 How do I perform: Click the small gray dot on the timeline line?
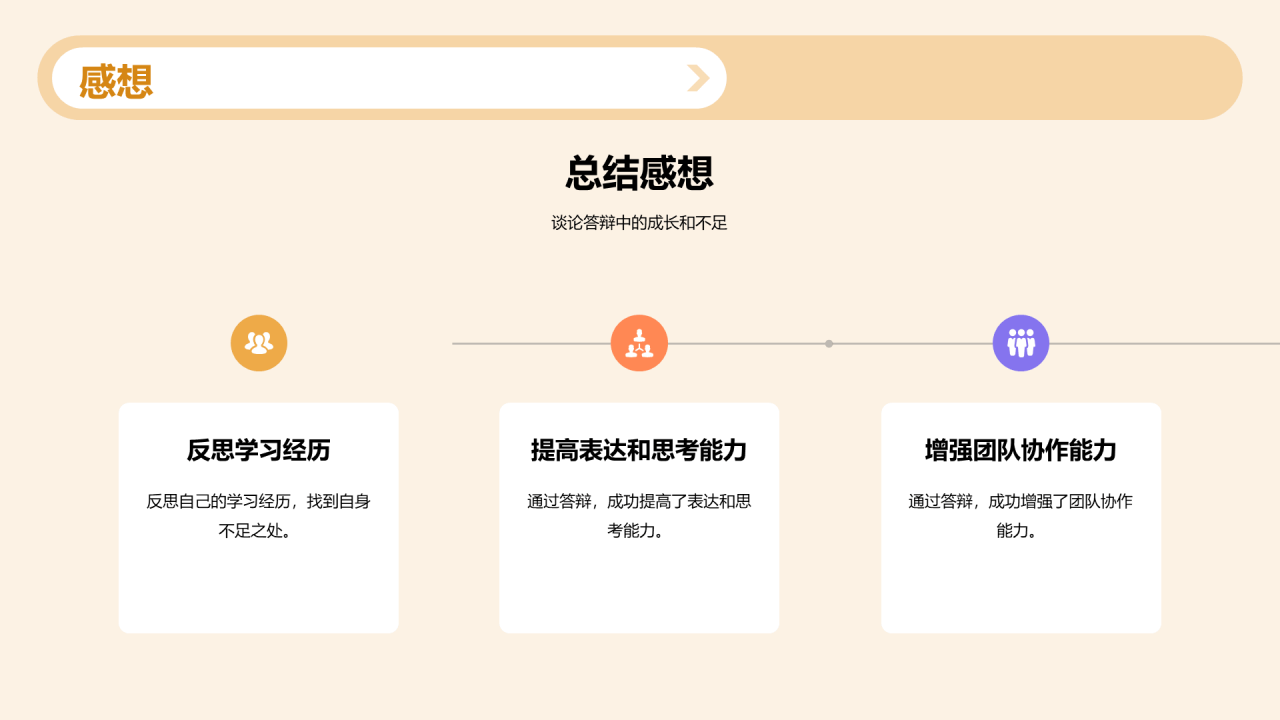829,343
